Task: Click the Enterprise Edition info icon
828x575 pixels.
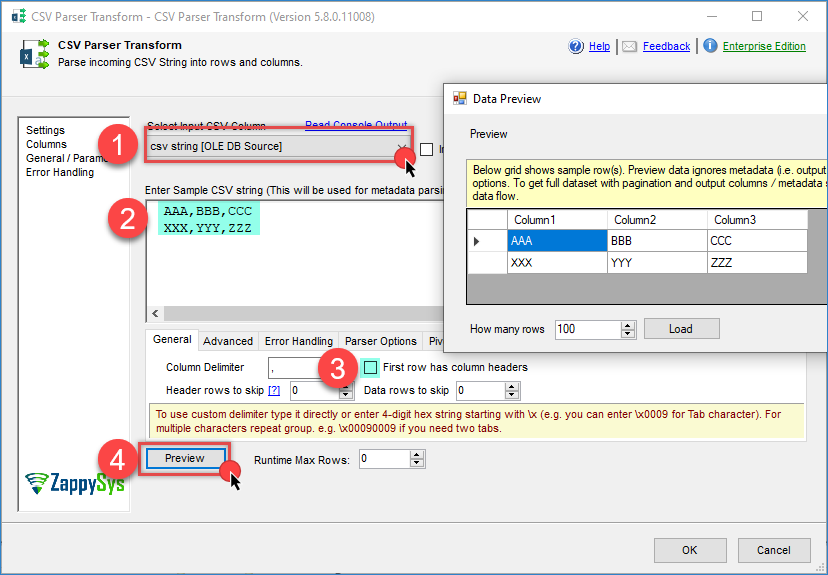Action: (x=710, y=46)
